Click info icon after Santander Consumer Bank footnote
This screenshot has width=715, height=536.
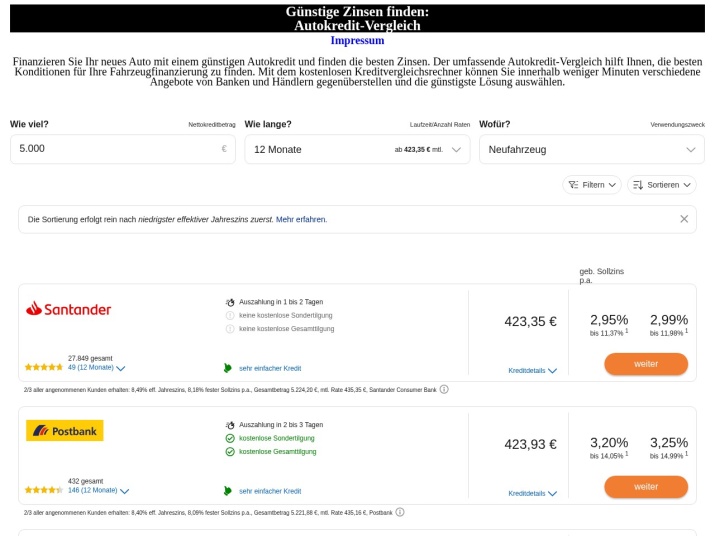[444, 390]
